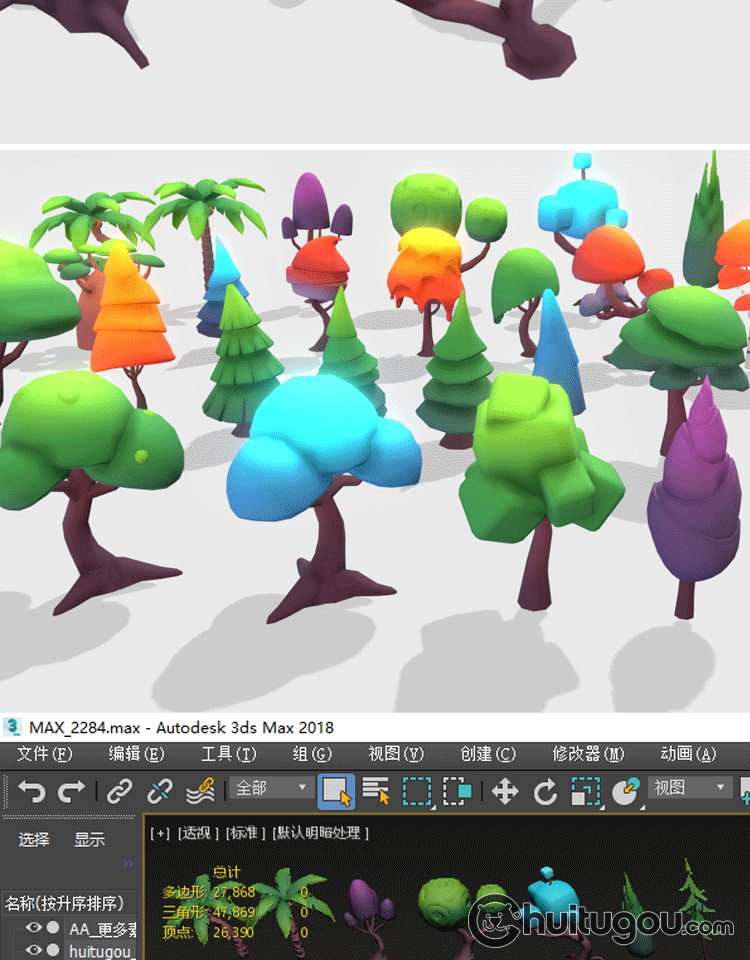750x960 pixels.
Task: Activate the Select and Scale tool
Action: (x=585, y=792)
